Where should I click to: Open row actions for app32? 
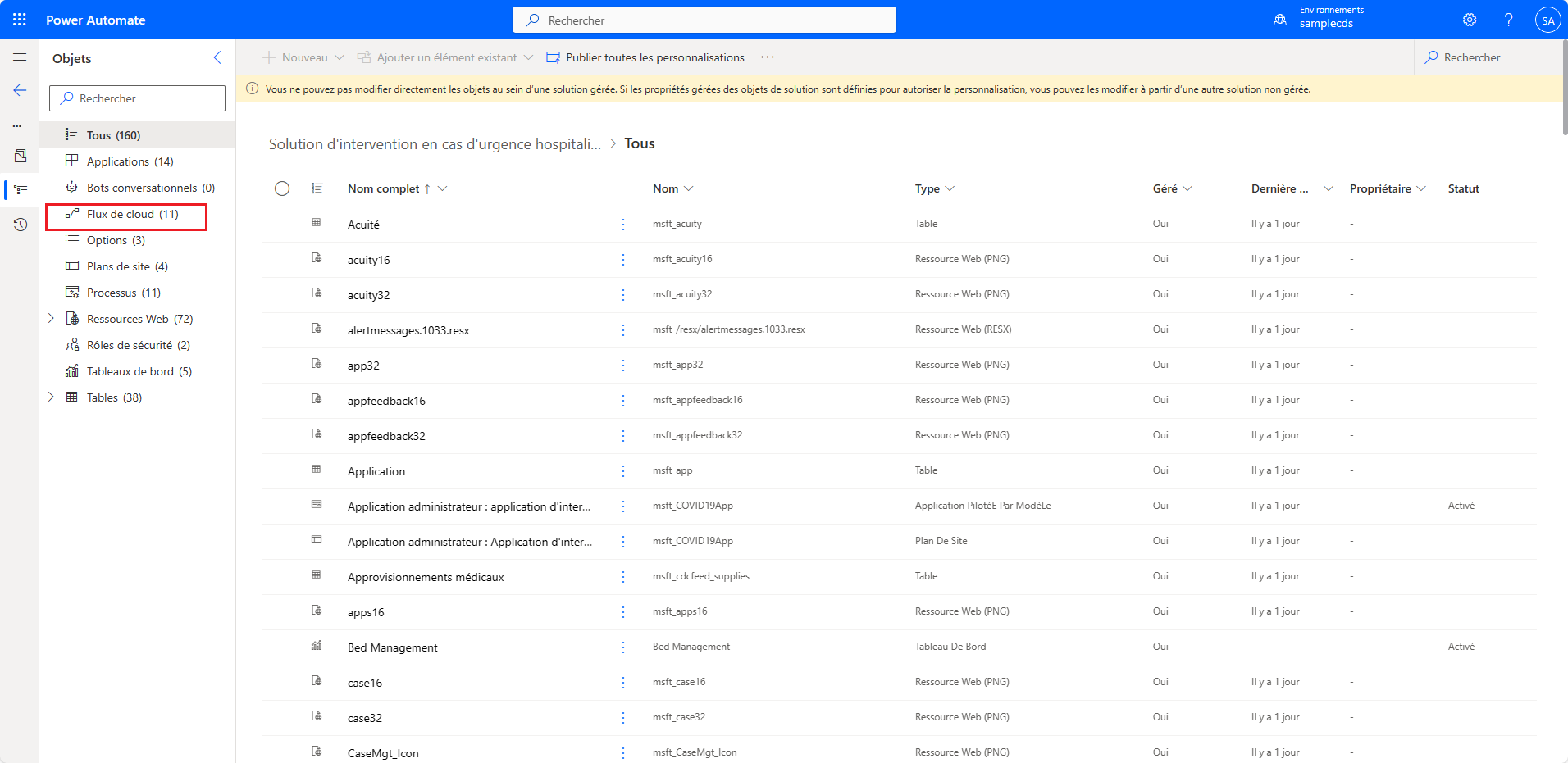click(623, 366)
